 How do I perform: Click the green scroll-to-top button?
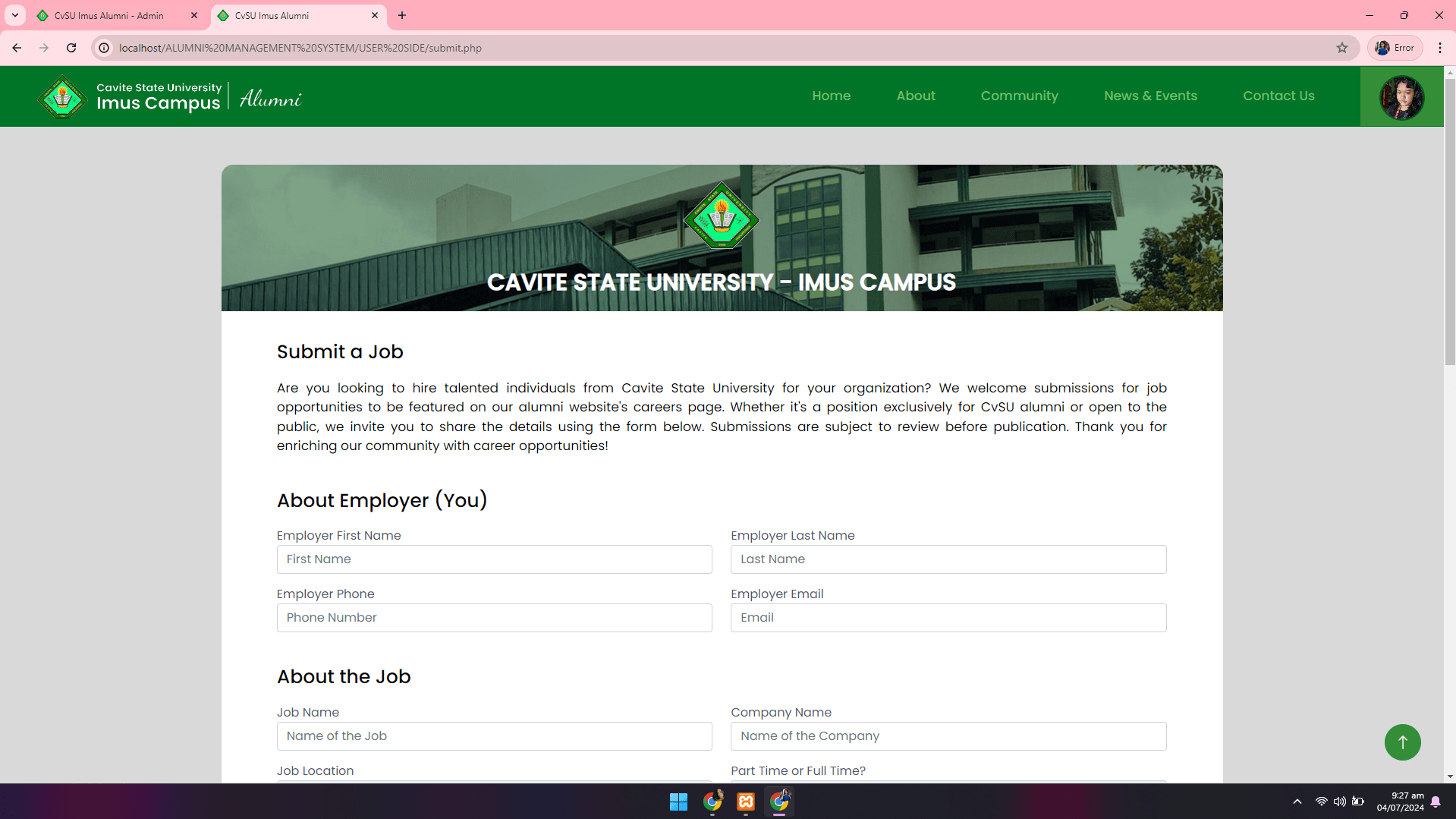click(x=1402, y=742)
